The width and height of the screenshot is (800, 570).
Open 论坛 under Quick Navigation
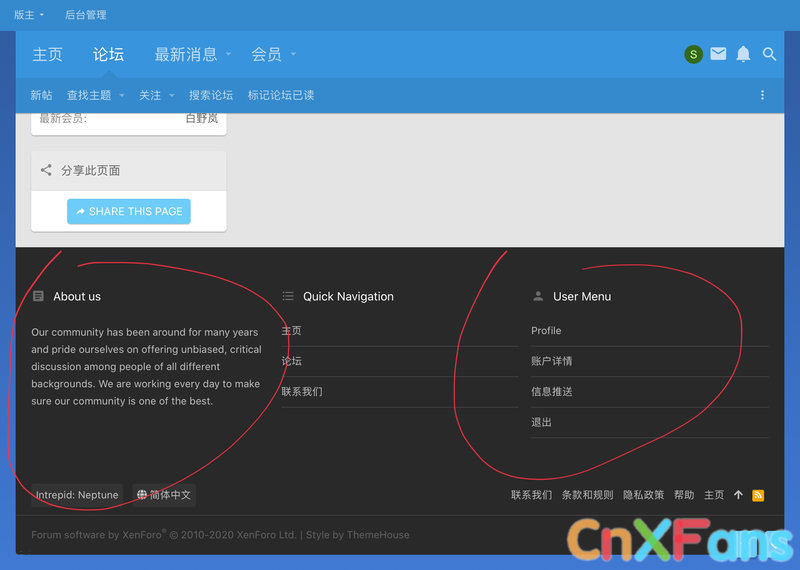point(292,361)
